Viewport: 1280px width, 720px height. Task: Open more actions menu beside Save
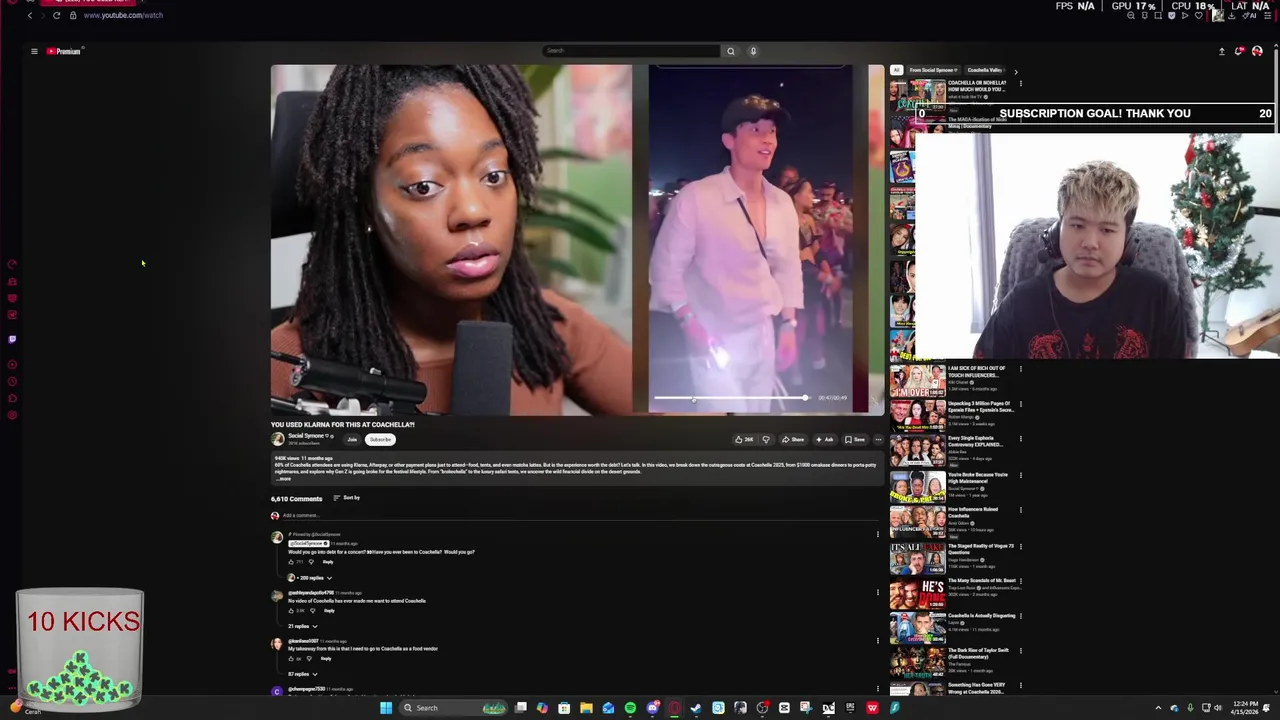[878, 439]
